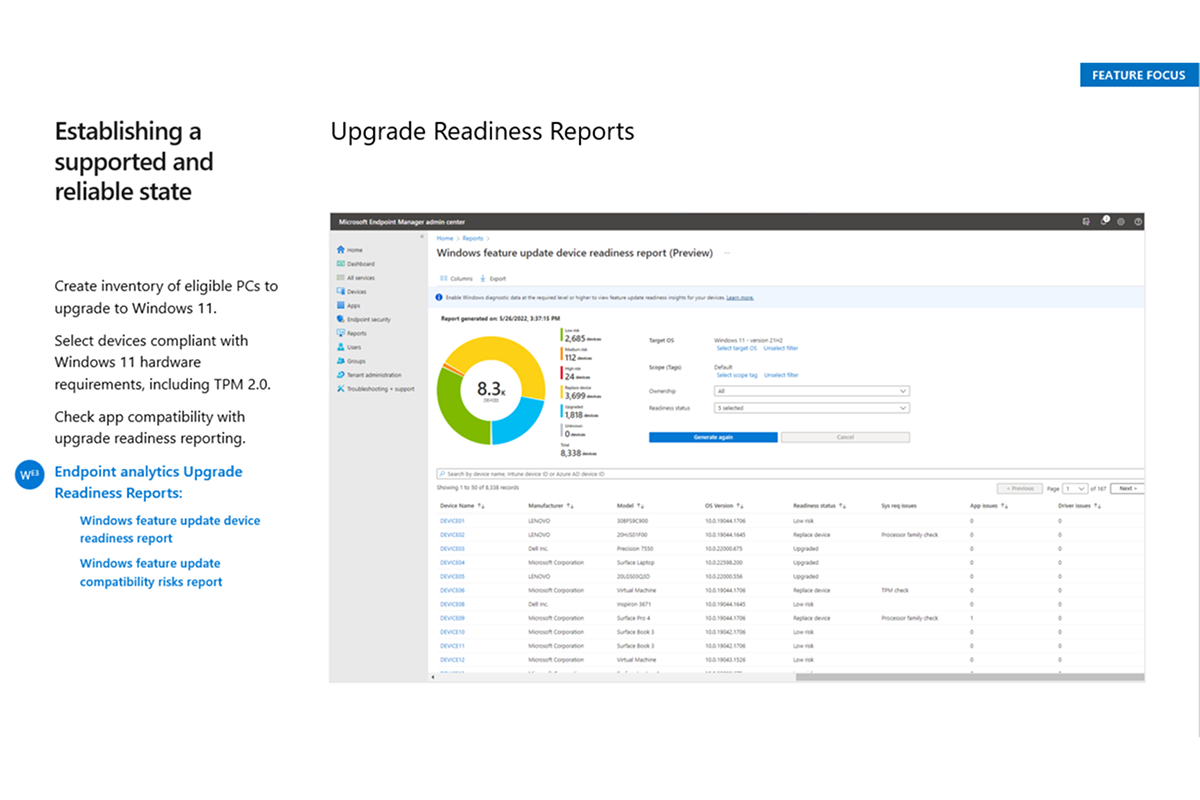Open Dashboard in the sidebar

tap(355, 264)
